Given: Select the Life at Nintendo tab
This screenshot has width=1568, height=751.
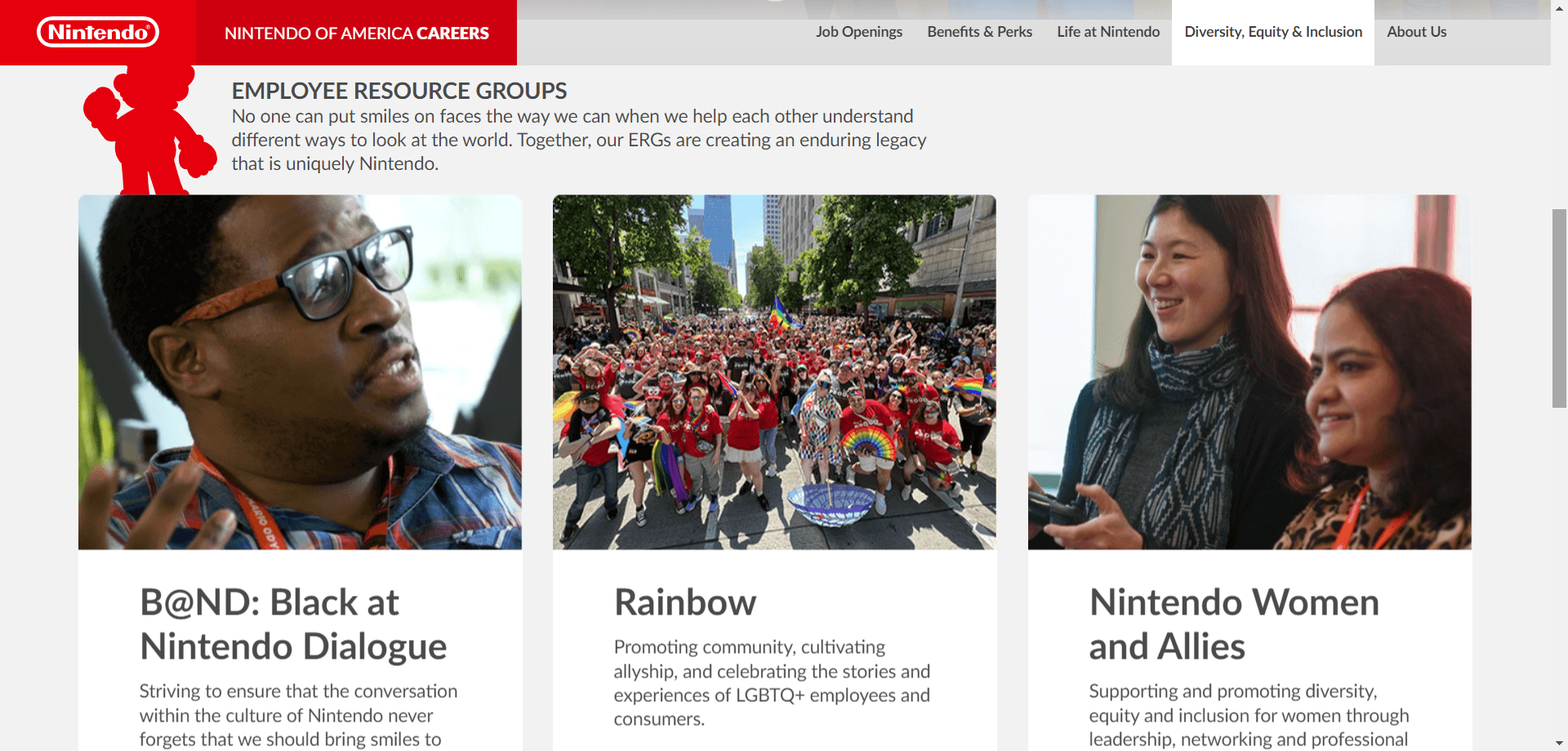Looking at the screenshot, I should (x=1107, y=31).
